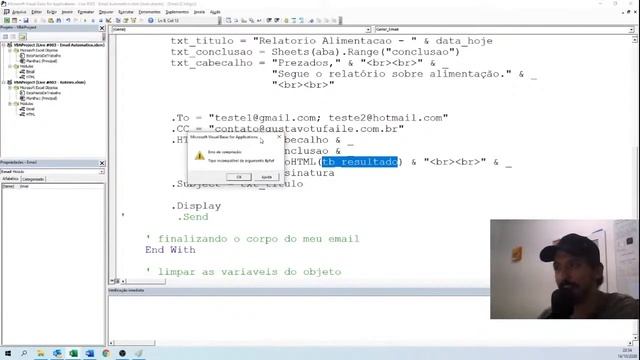Viewport: 640px width, 360px height.
Task: Switch to Alfabético properties tab
Action: 10,179
